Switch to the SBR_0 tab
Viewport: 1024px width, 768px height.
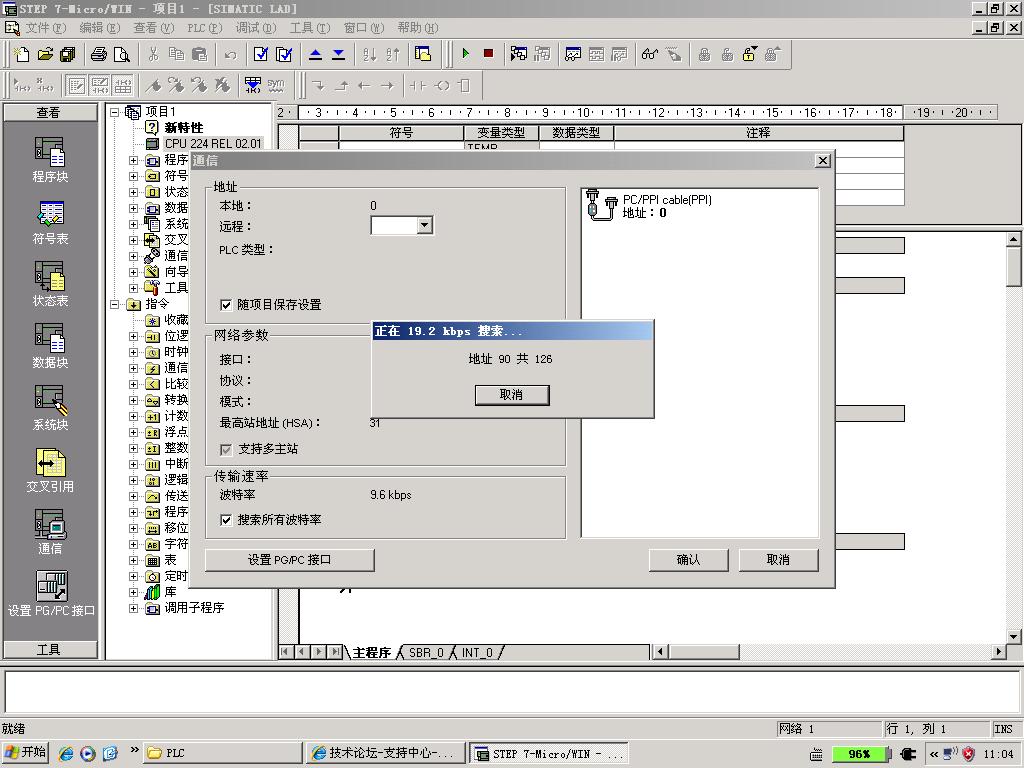[426, 653]
